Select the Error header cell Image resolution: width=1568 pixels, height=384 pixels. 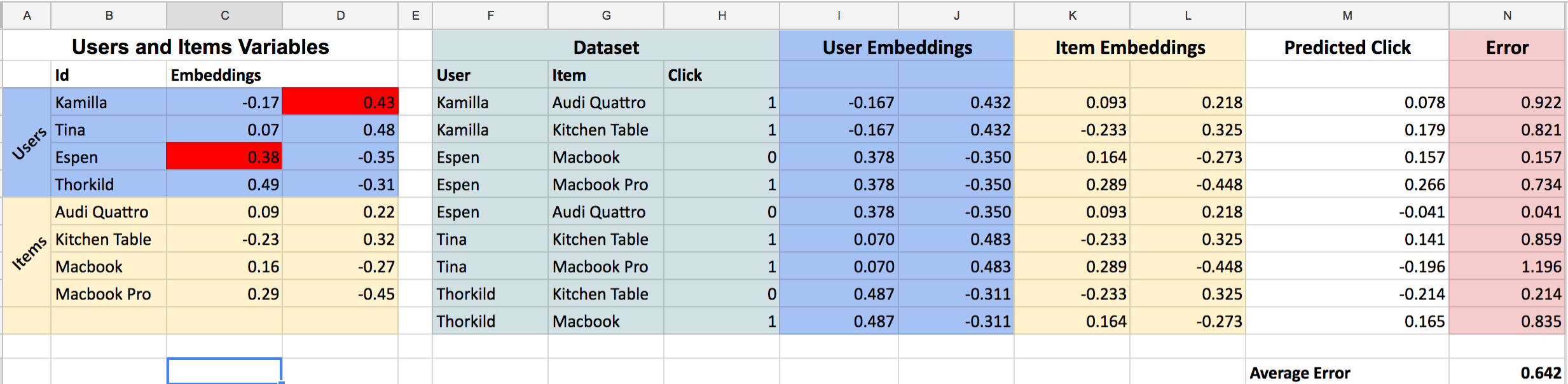coord(1507,47)
